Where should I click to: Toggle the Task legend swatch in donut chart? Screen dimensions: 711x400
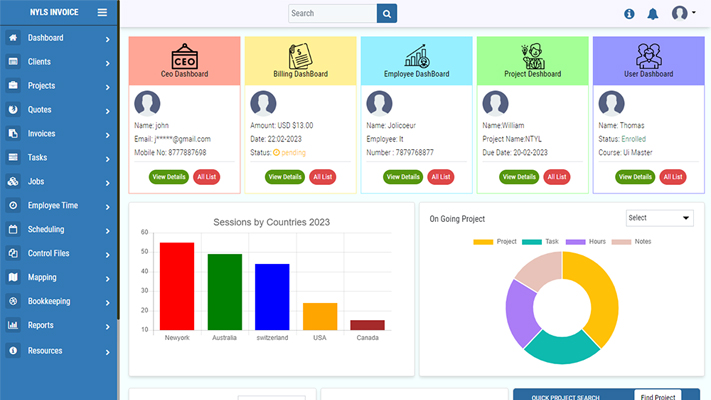point(532,242)
